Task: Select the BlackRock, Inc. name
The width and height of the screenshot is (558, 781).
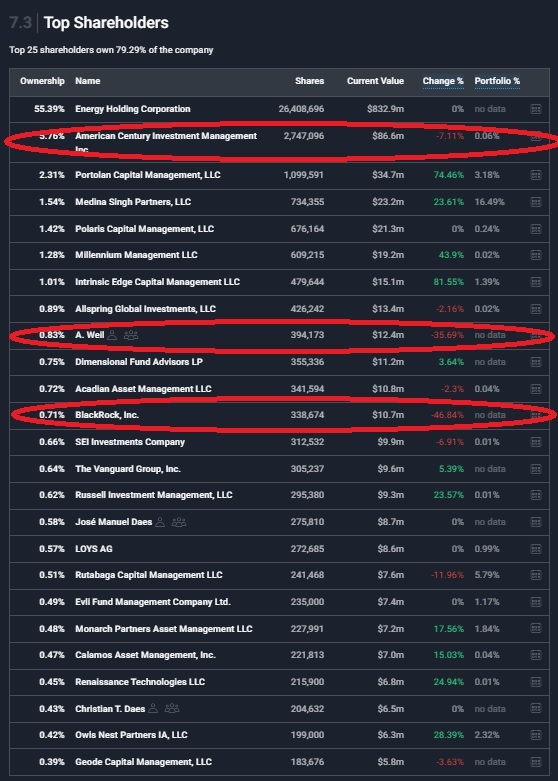Action: 107,415
